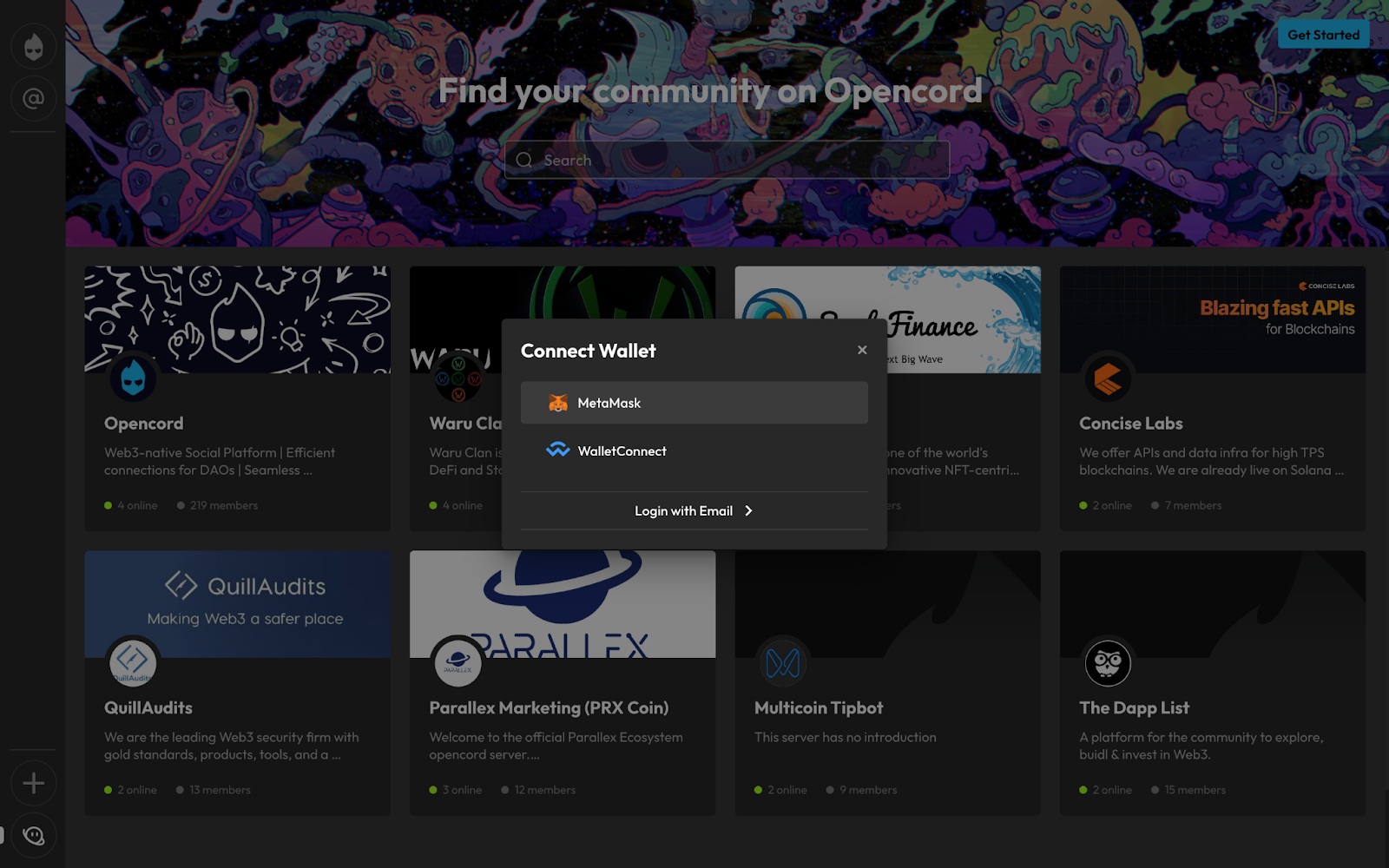The height and width of the screenshot is (868, 1389).
Task: Open the Opencord home icon in sidebar
Action: tap(33, 46)
